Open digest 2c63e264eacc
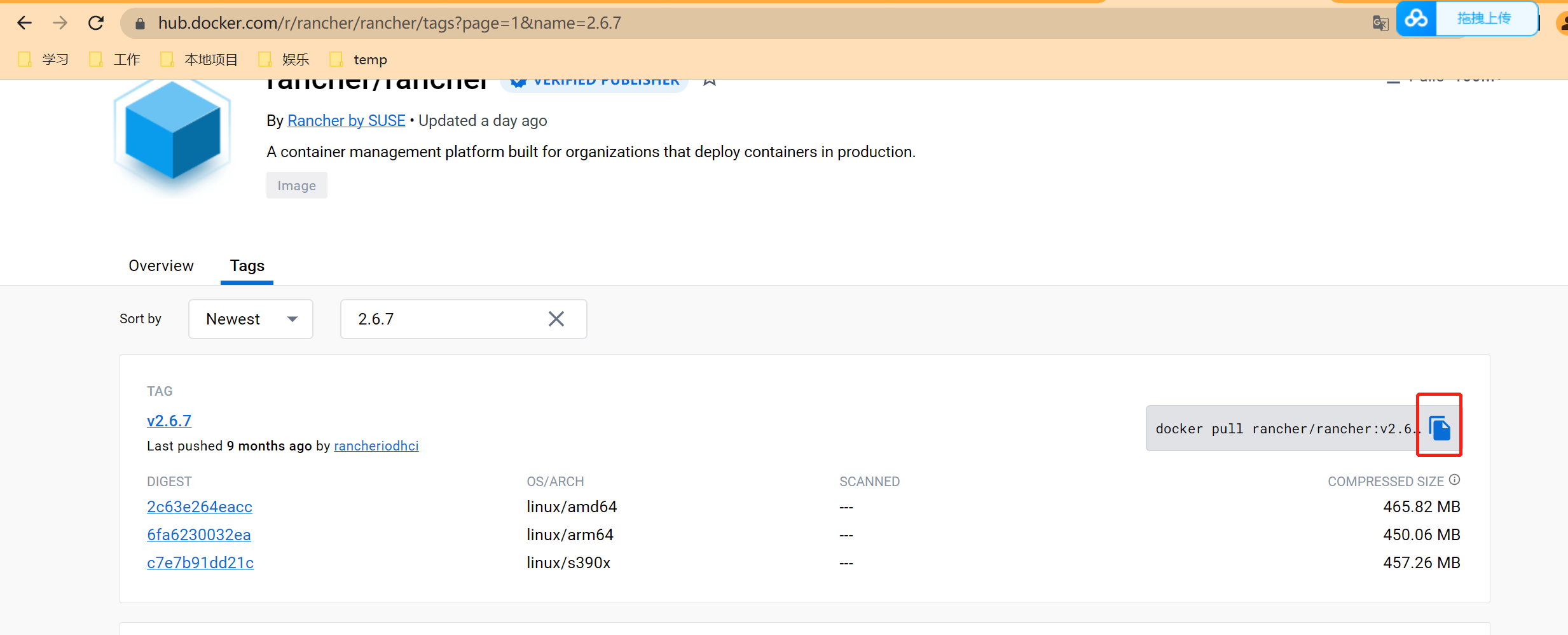 tap(200, 507)
